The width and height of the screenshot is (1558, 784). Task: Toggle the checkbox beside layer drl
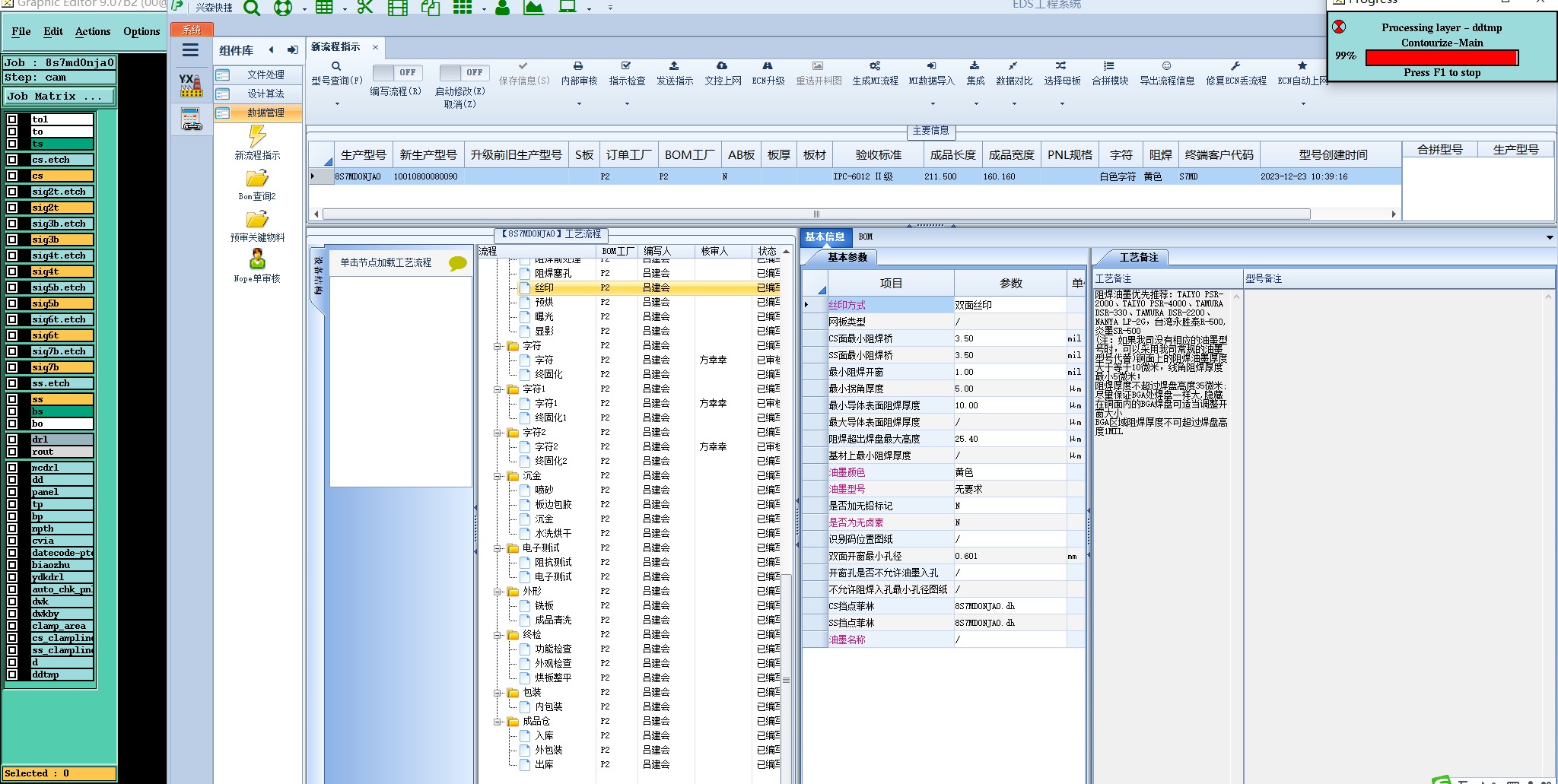click(12, 440)
